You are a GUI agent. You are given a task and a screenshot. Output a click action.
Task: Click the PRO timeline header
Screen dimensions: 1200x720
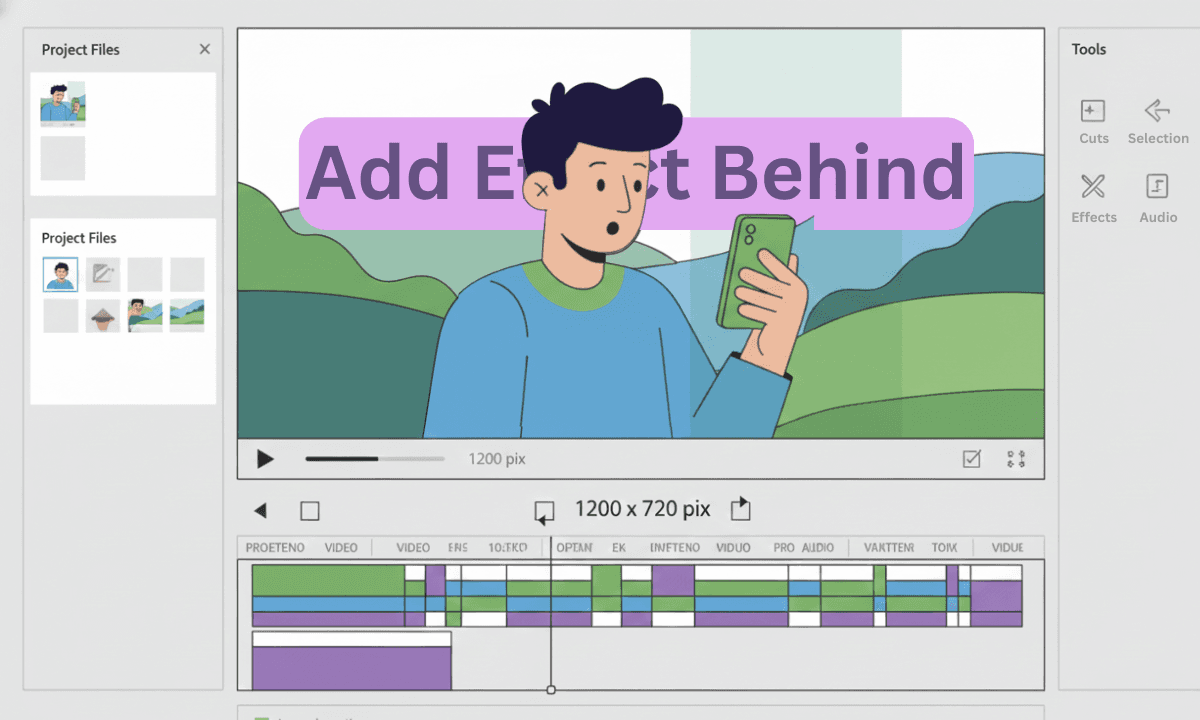[x=784, y=548]
